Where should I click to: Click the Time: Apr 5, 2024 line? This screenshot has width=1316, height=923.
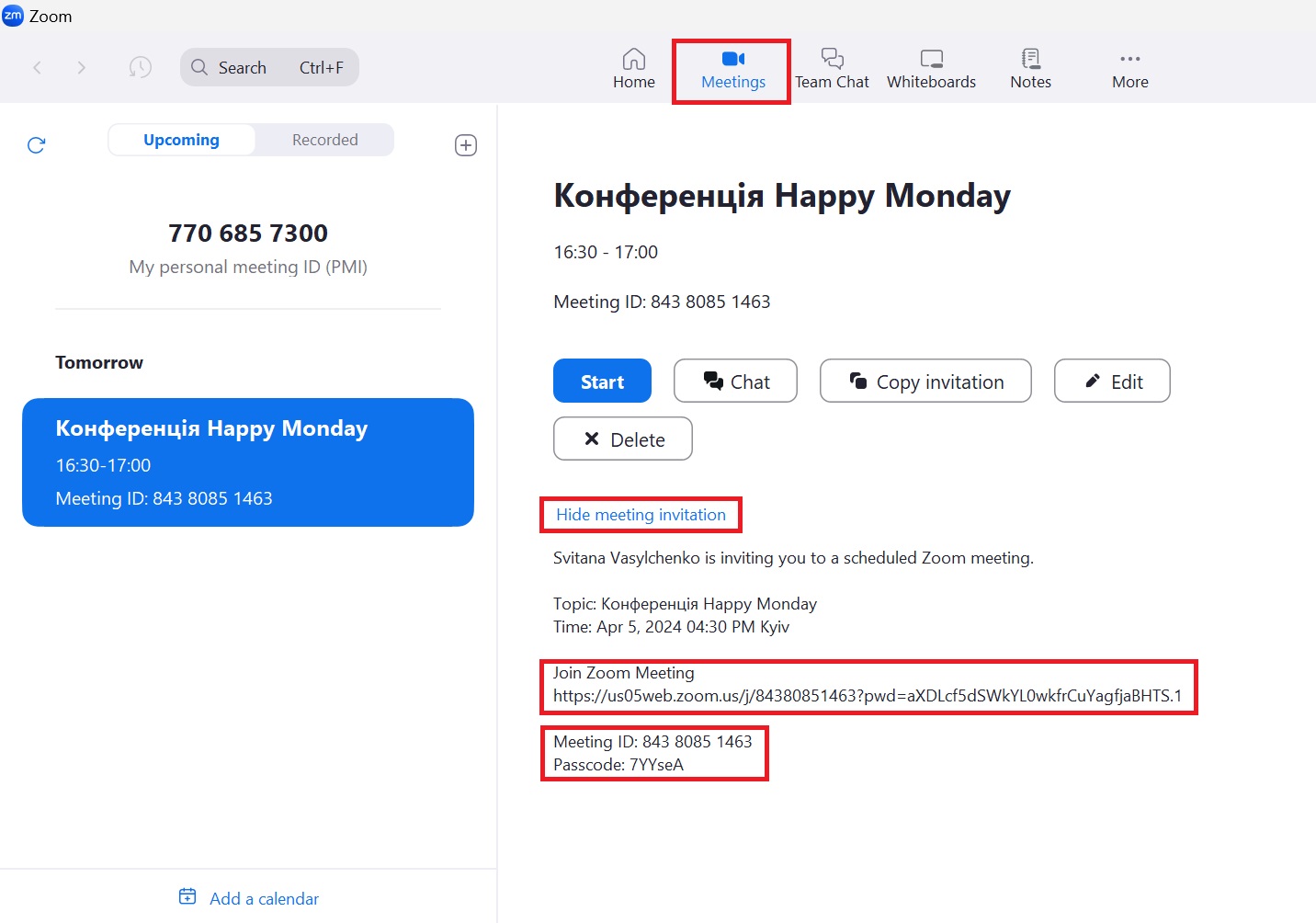(x=671, y=627)
